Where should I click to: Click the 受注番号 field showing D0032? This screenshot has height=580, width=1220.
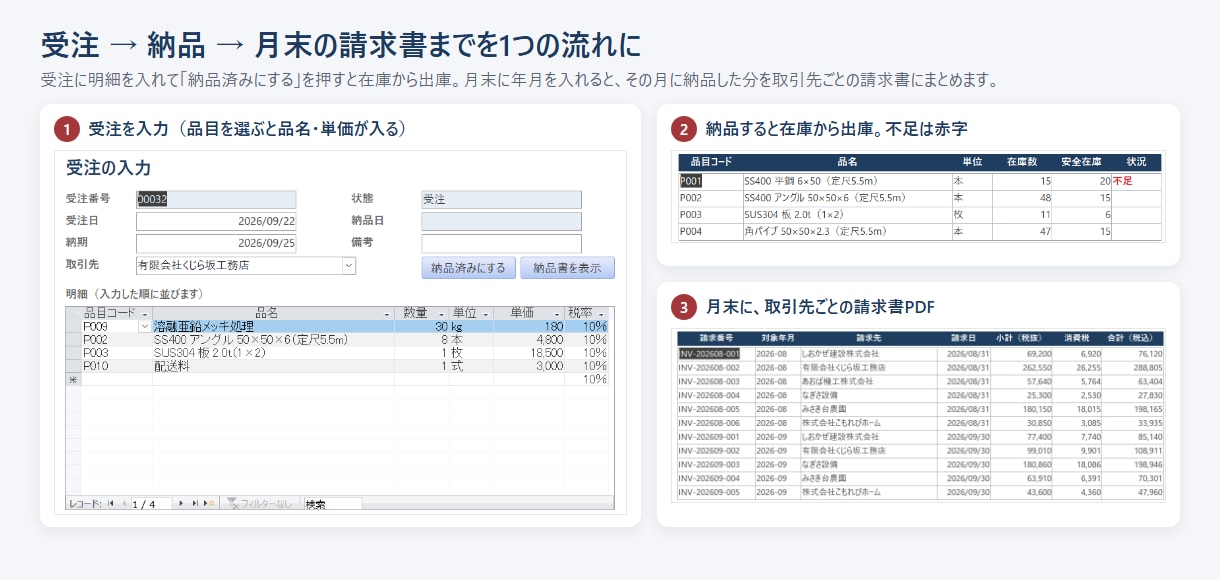pyautogui.click(x=216, y=199)
